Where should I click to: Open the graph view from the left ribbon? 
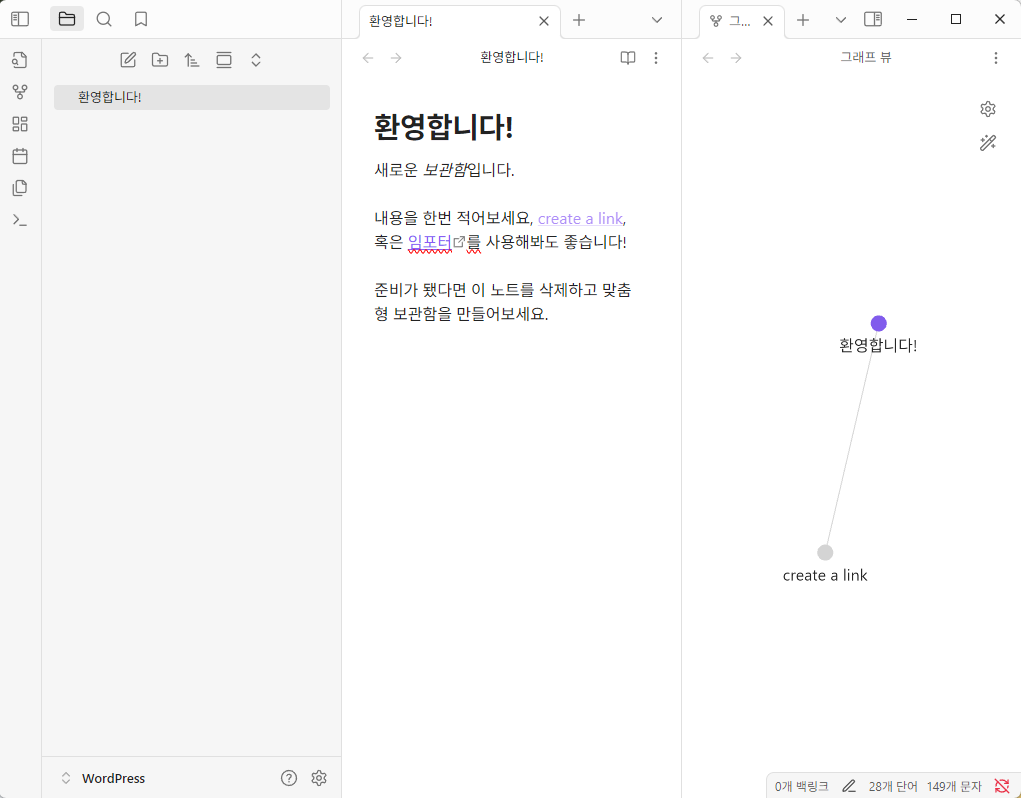[19, 91]
